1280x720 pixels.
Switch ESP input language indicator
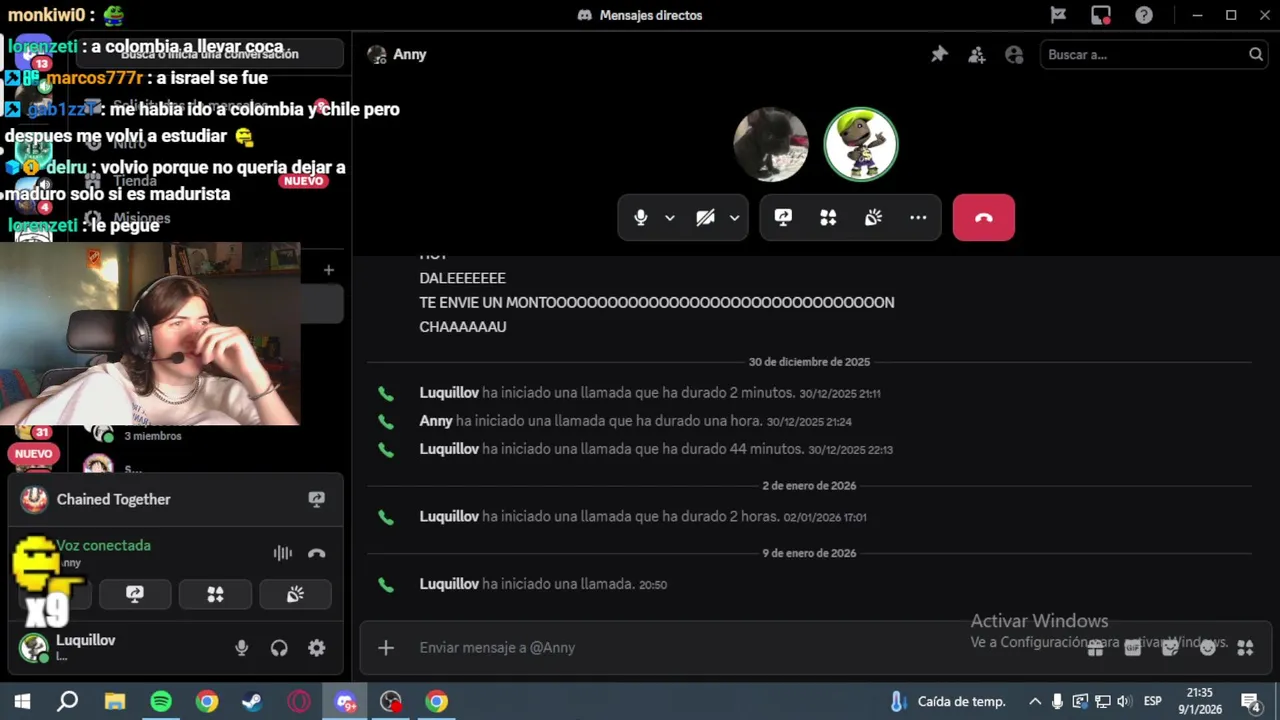point(1153,701)
